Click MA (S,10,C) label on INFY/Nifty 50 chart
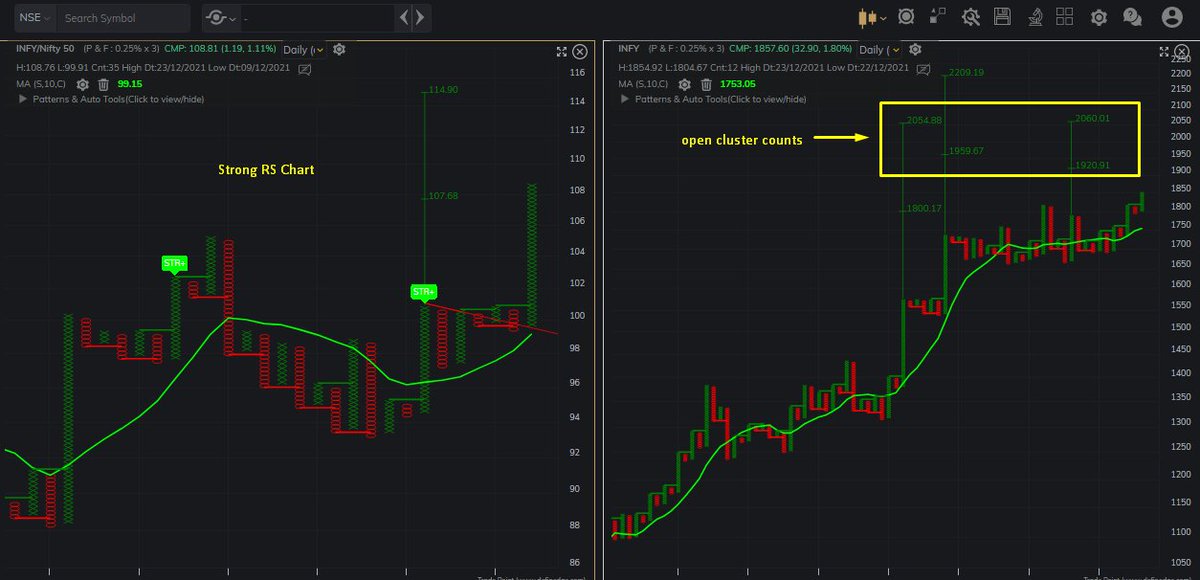The image size is (1200, 580). coord(43,85)
